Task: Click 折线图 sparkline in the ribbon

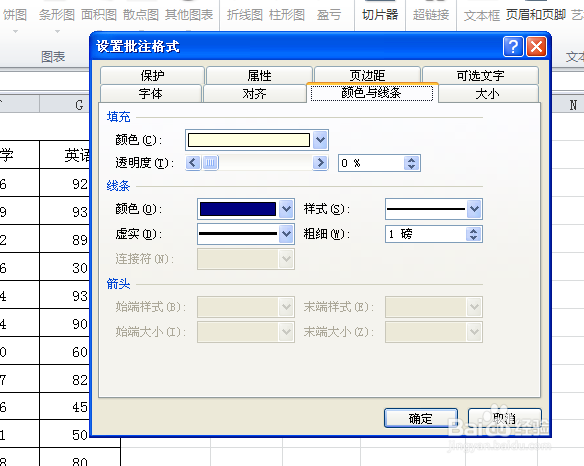Action: 245,15
